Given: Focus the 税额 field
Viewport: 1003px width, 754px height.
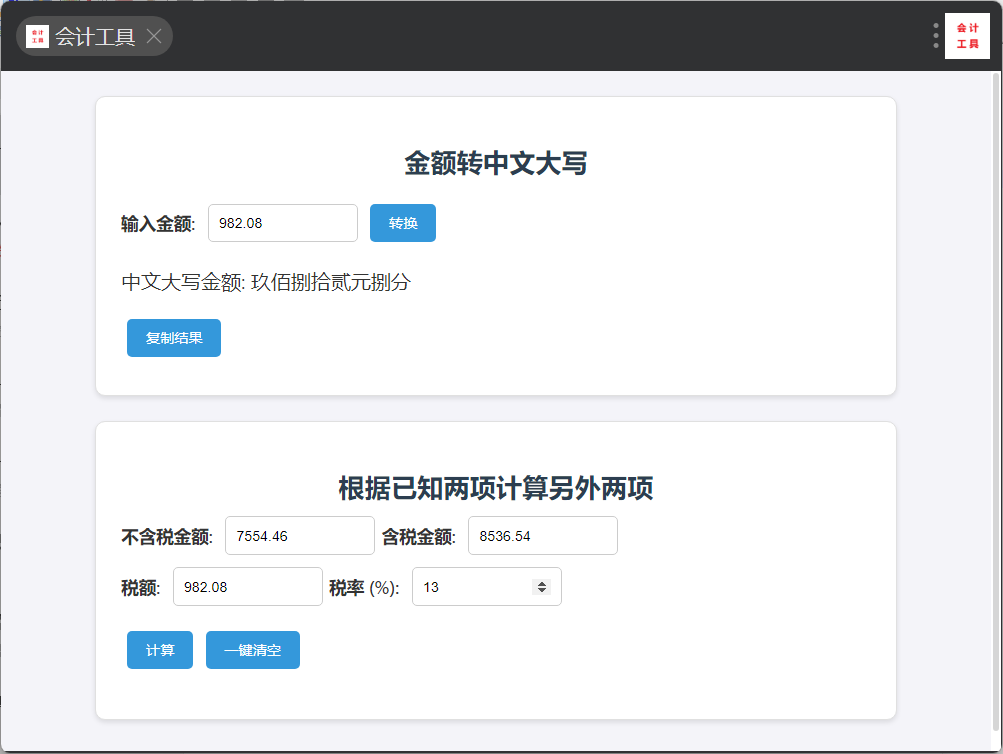Looking at the screenshot, I should [x=248, y=586].
